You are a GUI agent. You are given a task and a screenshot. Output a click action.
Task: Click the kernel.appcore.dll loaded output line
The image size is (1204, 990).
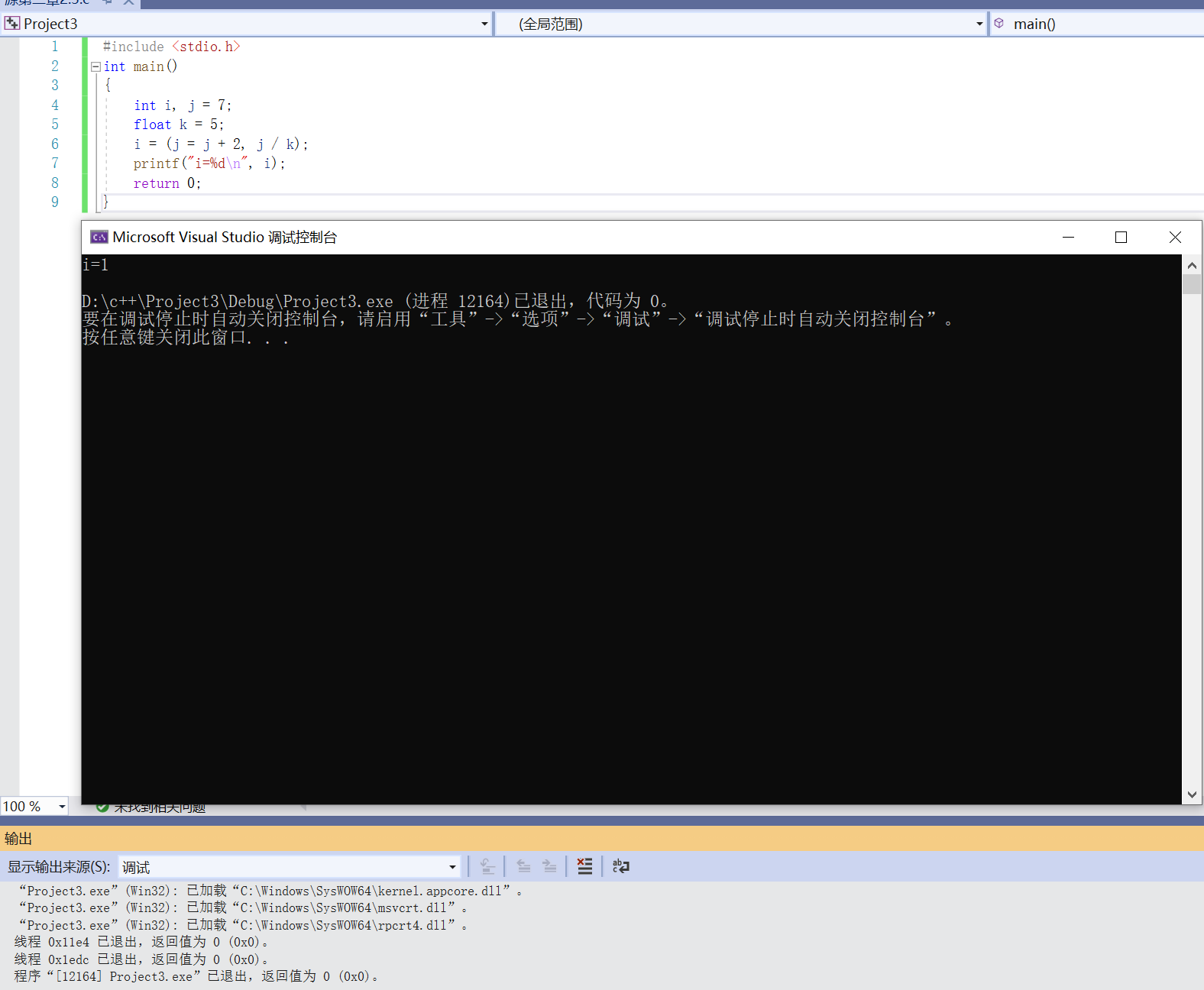coord(270,891)
